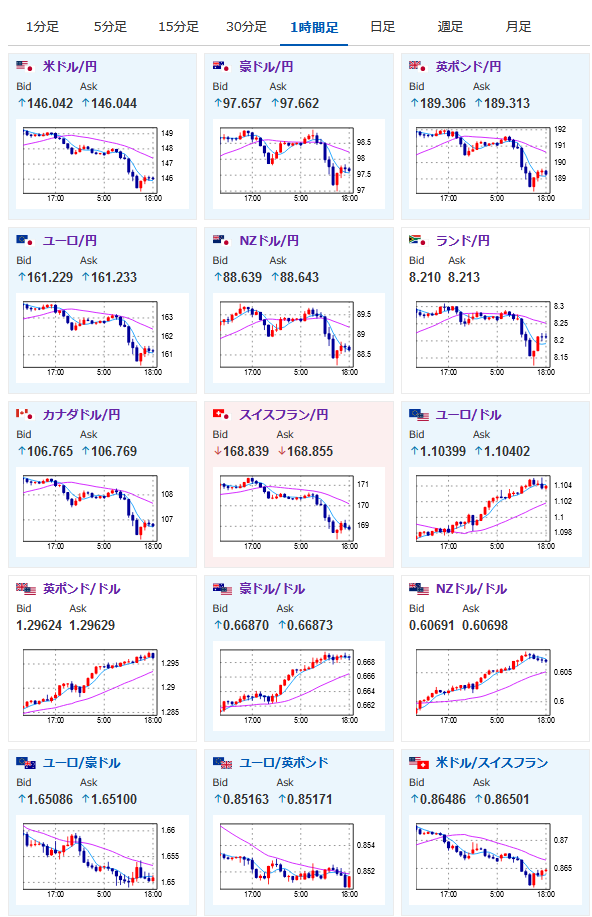
Task: Open the ユーロ/豪ドル pair link
Action: pos(81,763)
